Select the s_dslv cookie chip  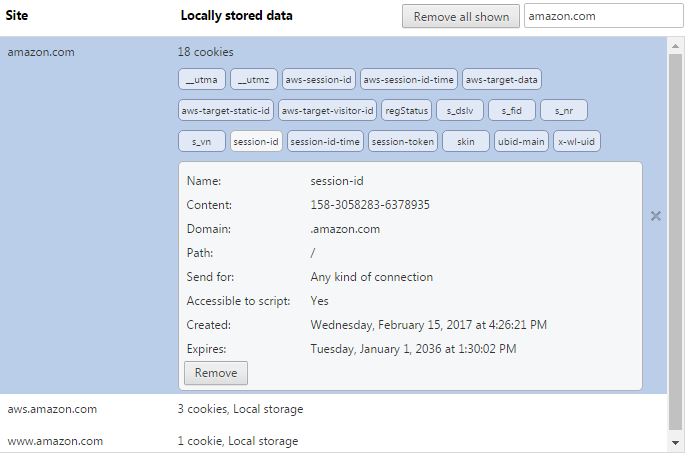460,110
